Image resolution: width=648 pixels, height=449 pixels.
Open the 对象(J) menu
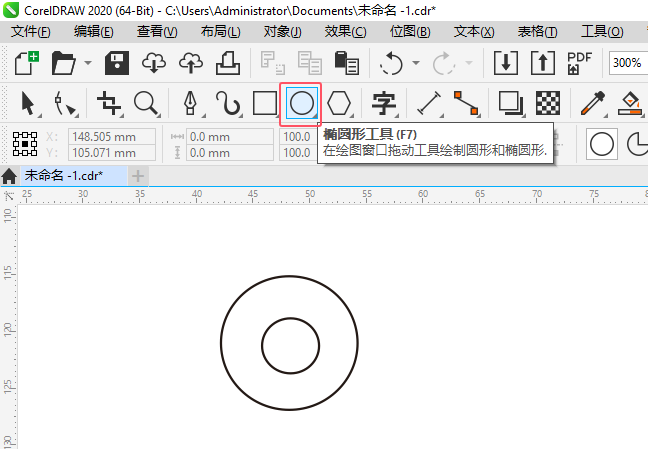pos(283,31)
